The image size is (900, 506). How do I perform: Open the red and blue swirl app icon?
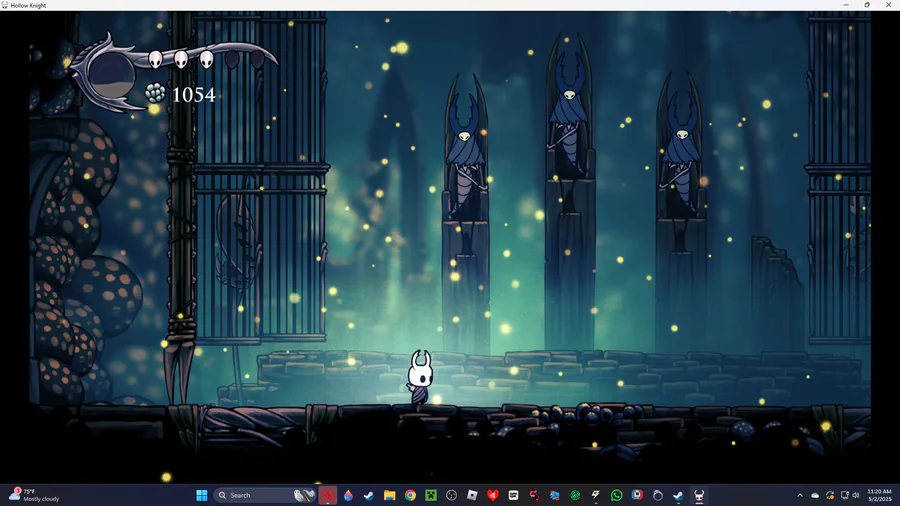(534, 495)
